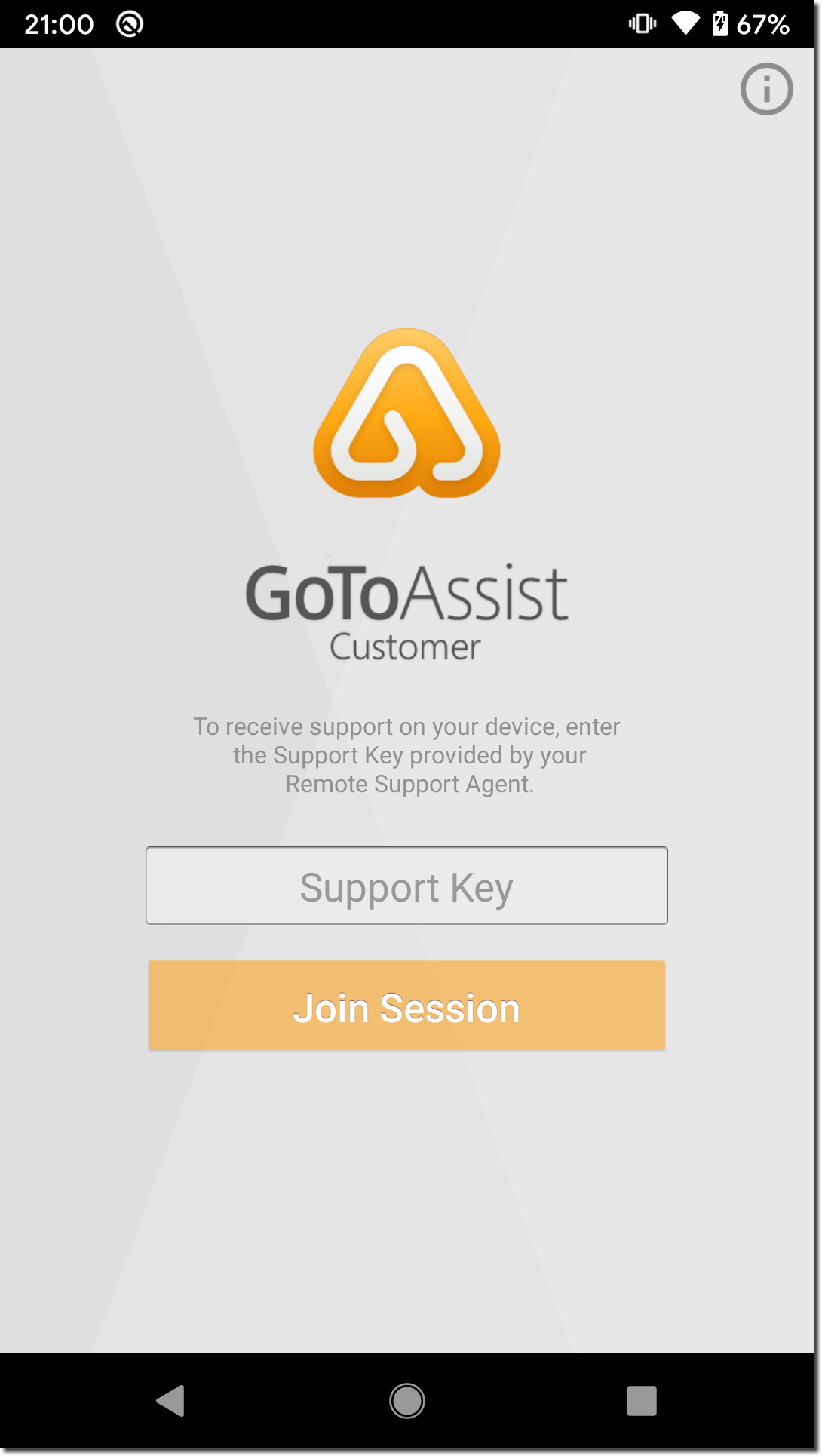Tap "Remote Support Agent." text line
This screenshot has height=1456, width=822.
[409, 784]
